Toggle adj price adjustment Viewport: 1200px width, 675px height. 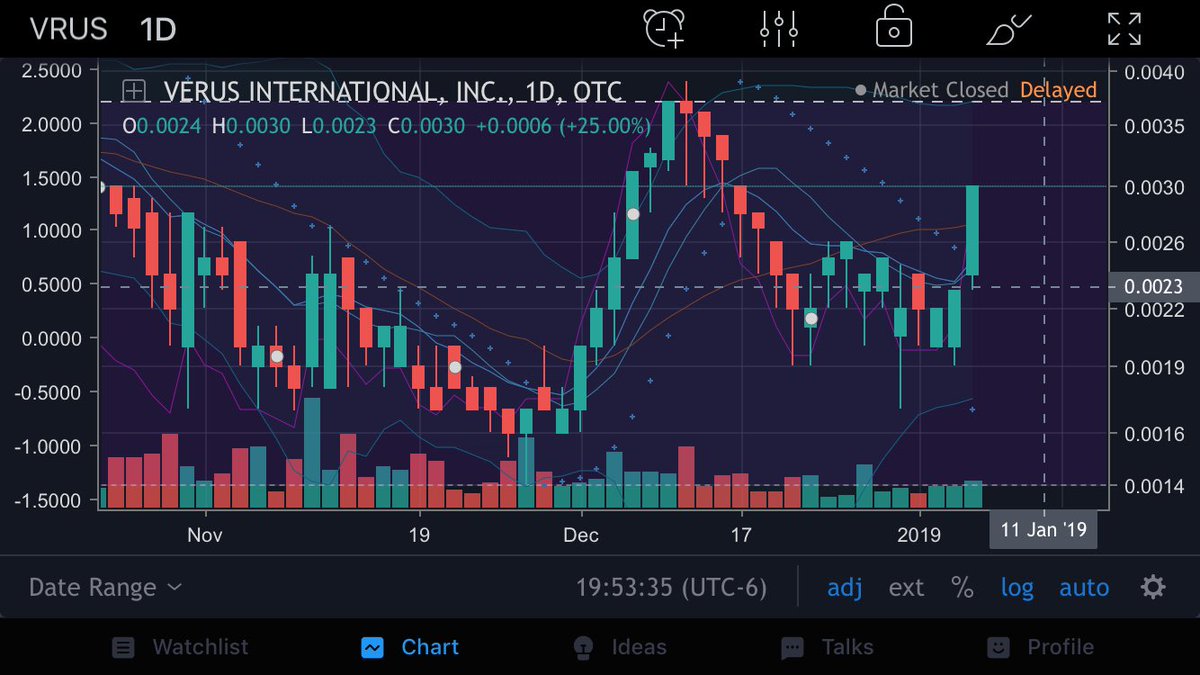coord(845,587)
